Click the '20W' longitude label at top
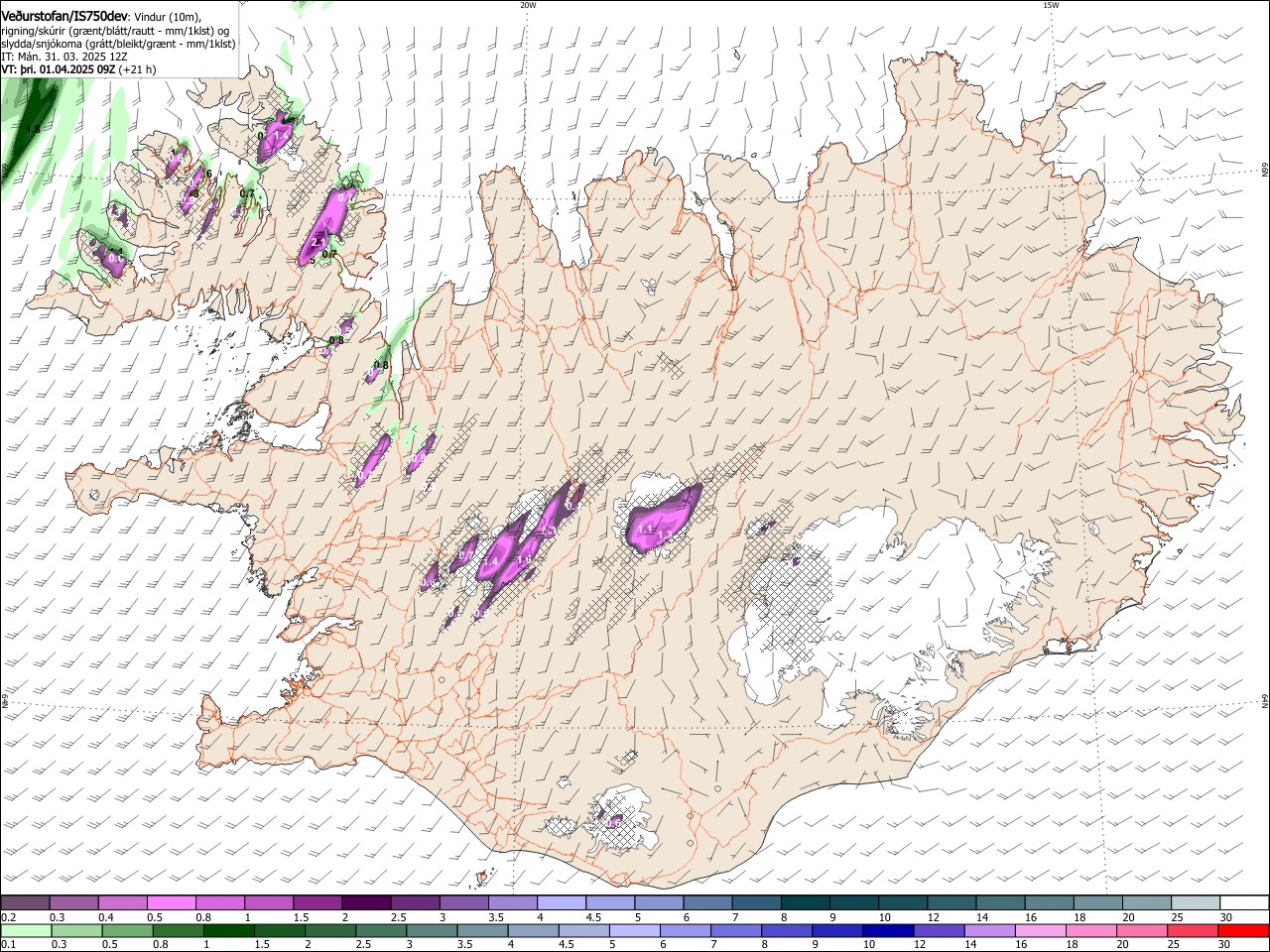1270x952 pixels. (528, 5)
